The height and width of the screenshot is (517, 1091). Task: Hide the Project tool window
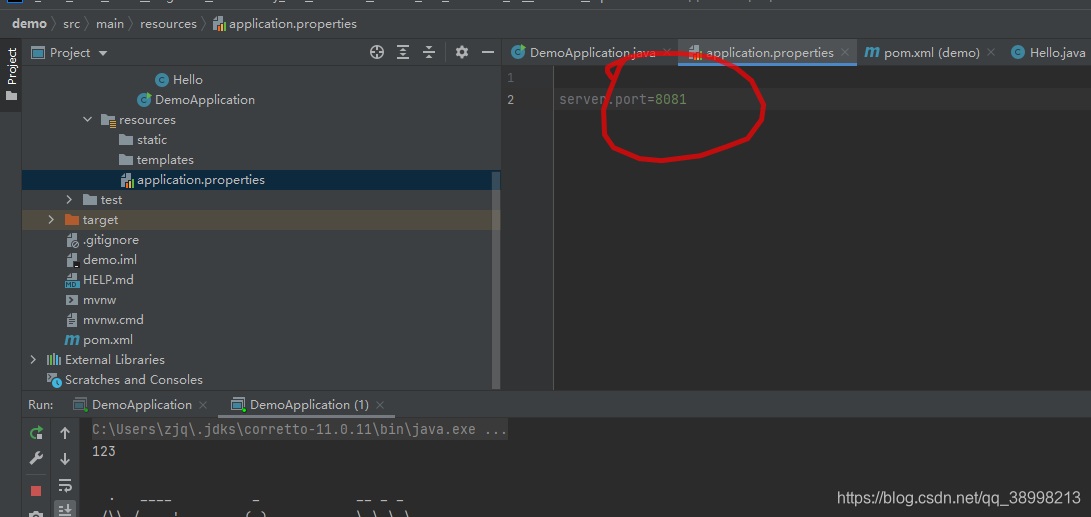[488, 52]
